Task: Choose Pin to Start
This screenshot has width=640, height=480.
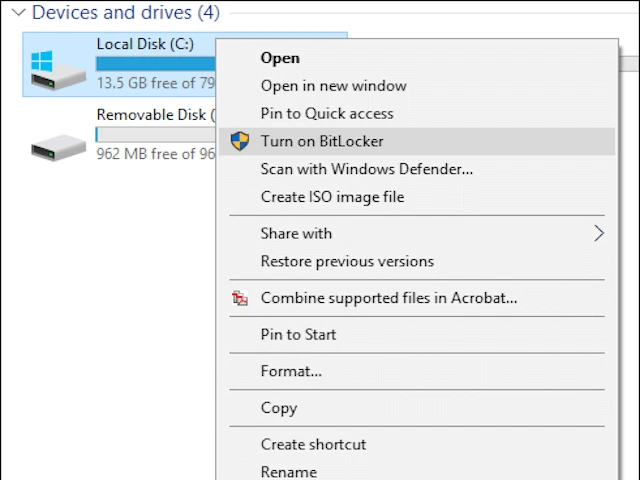Action: click(x=298, y=334)
